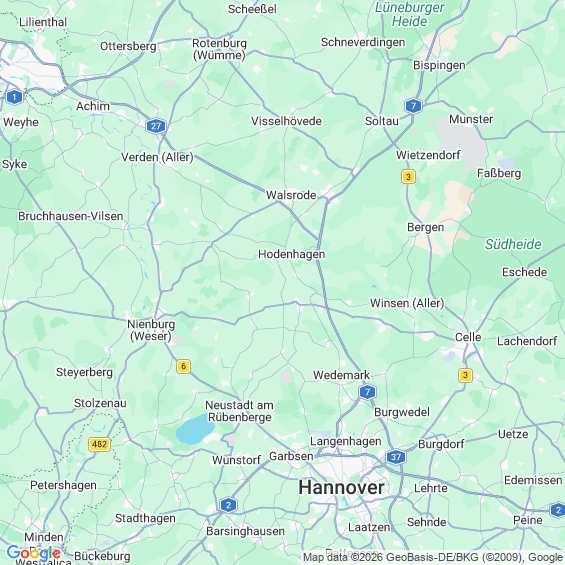The width and height of the screenshot is (565, 565).
Task: Click the B3 shield near Wietzendorf
Action: tap(408, 177)
